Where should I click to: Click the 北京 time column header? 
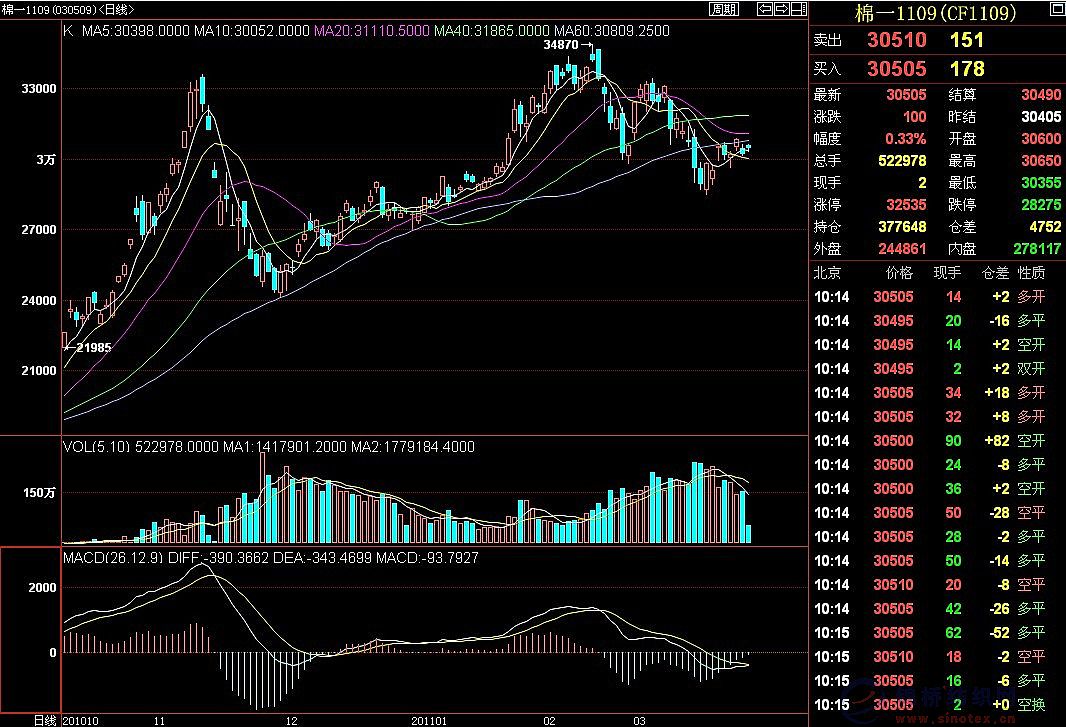pyautogui.click(x=827, y=272)
